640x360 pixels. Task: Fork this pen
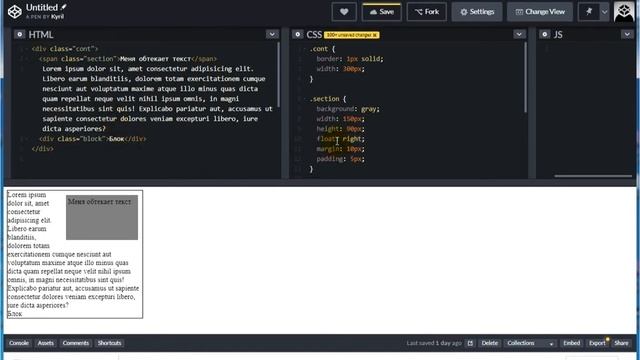coord(427,12)
